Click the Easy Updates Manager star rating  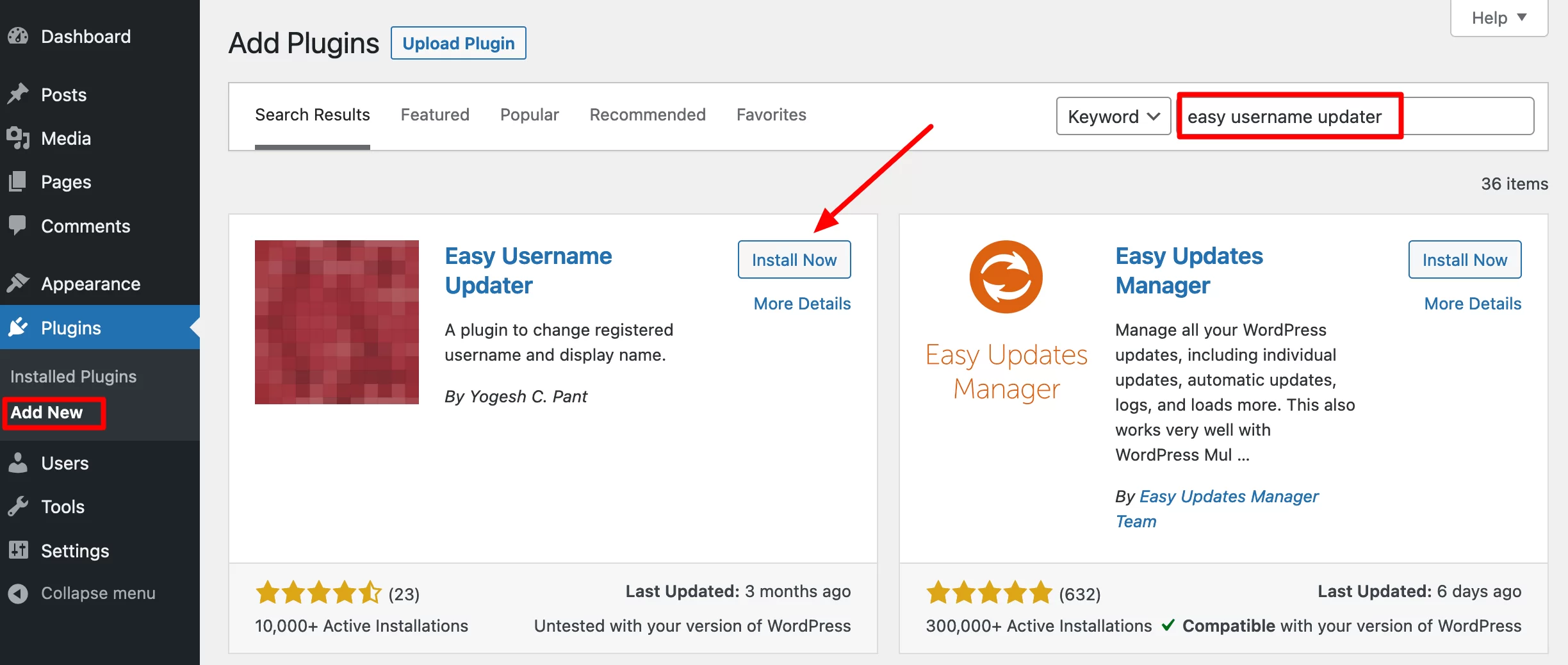[x=989, y=593]
